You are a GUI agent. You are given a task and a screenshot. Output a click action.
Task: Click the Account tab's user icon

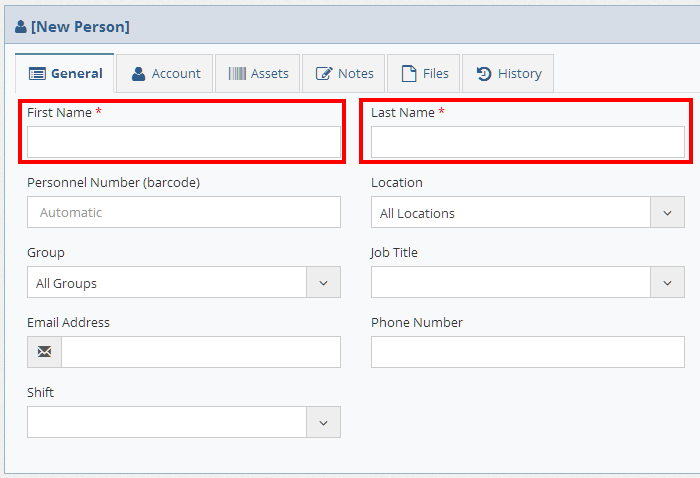coord(139,74)
